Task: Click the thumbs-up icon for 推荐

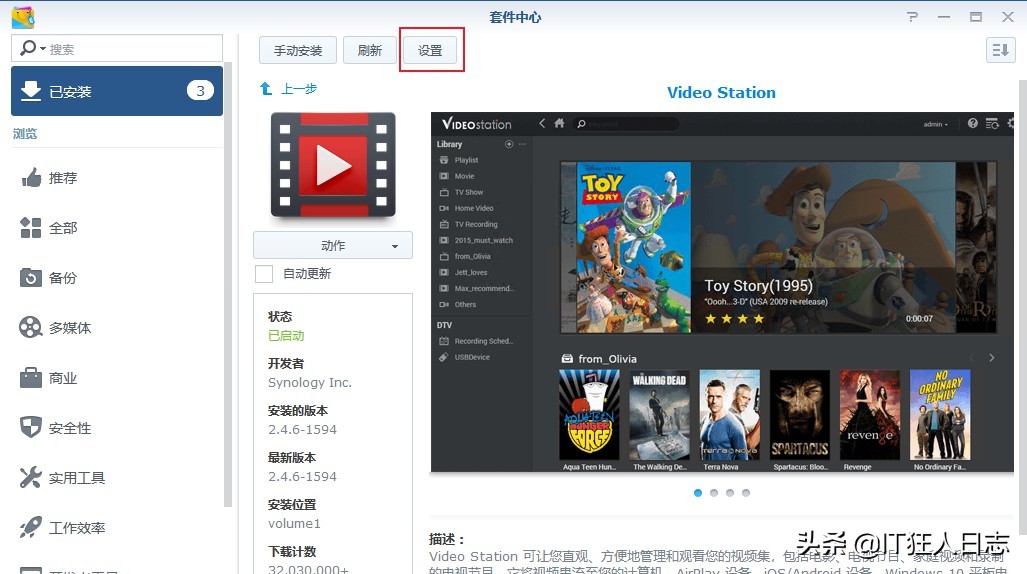Action: click(x=31, y=177)
